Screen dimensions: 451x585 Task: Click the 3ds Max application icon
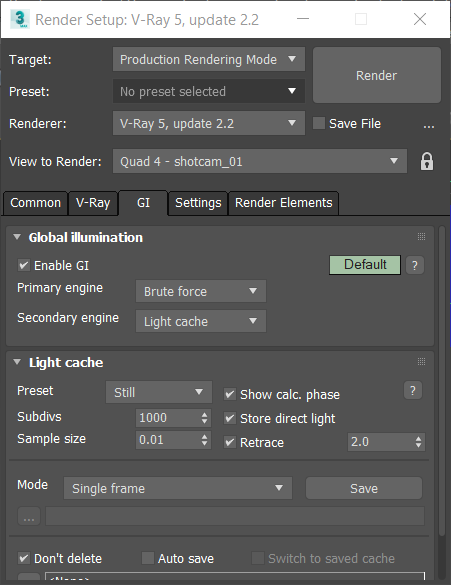(x=19, y=19)
